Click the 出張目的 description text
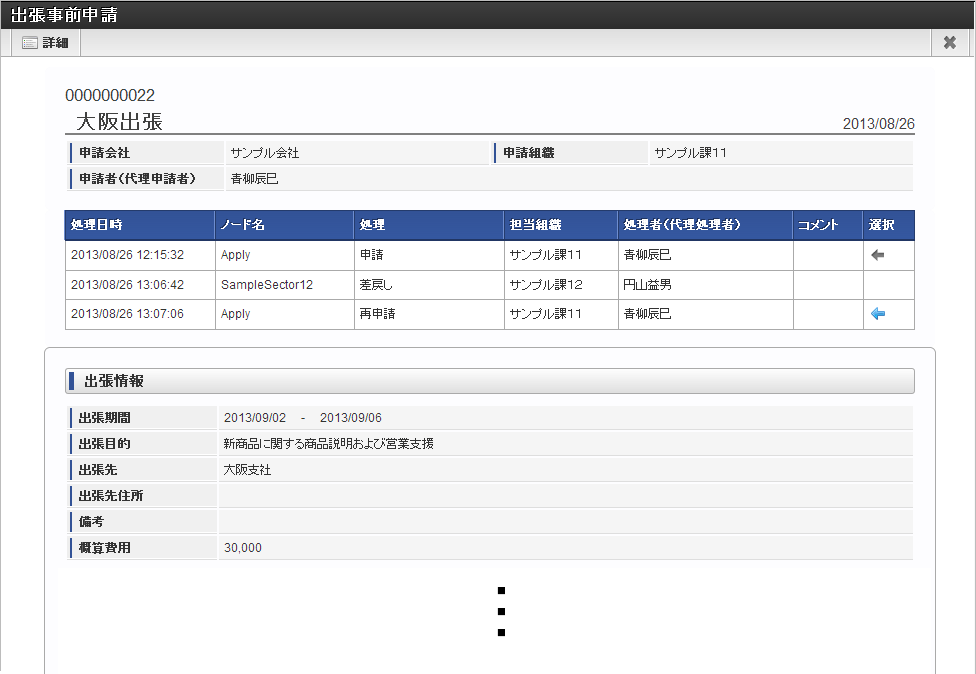Viewport: 976px width, 674px height. pyautogui.click(x=328, y=444)
